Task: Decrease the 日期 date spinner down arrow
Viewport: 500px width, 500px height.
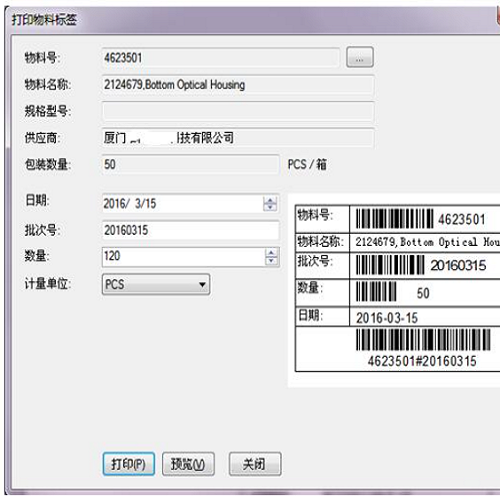Action: tap(270, 207)
